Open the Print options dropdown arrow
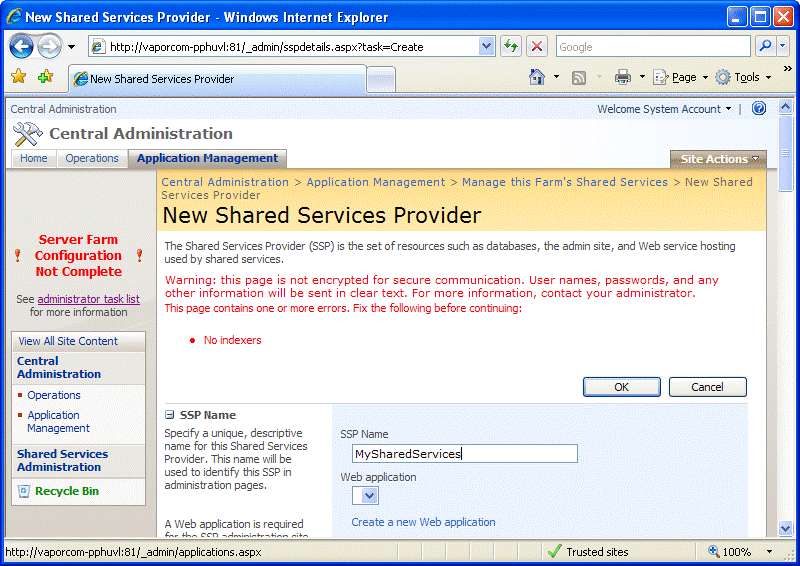This screenshot has height=566, width=800. pyautogui.click(x=642, y=77)
